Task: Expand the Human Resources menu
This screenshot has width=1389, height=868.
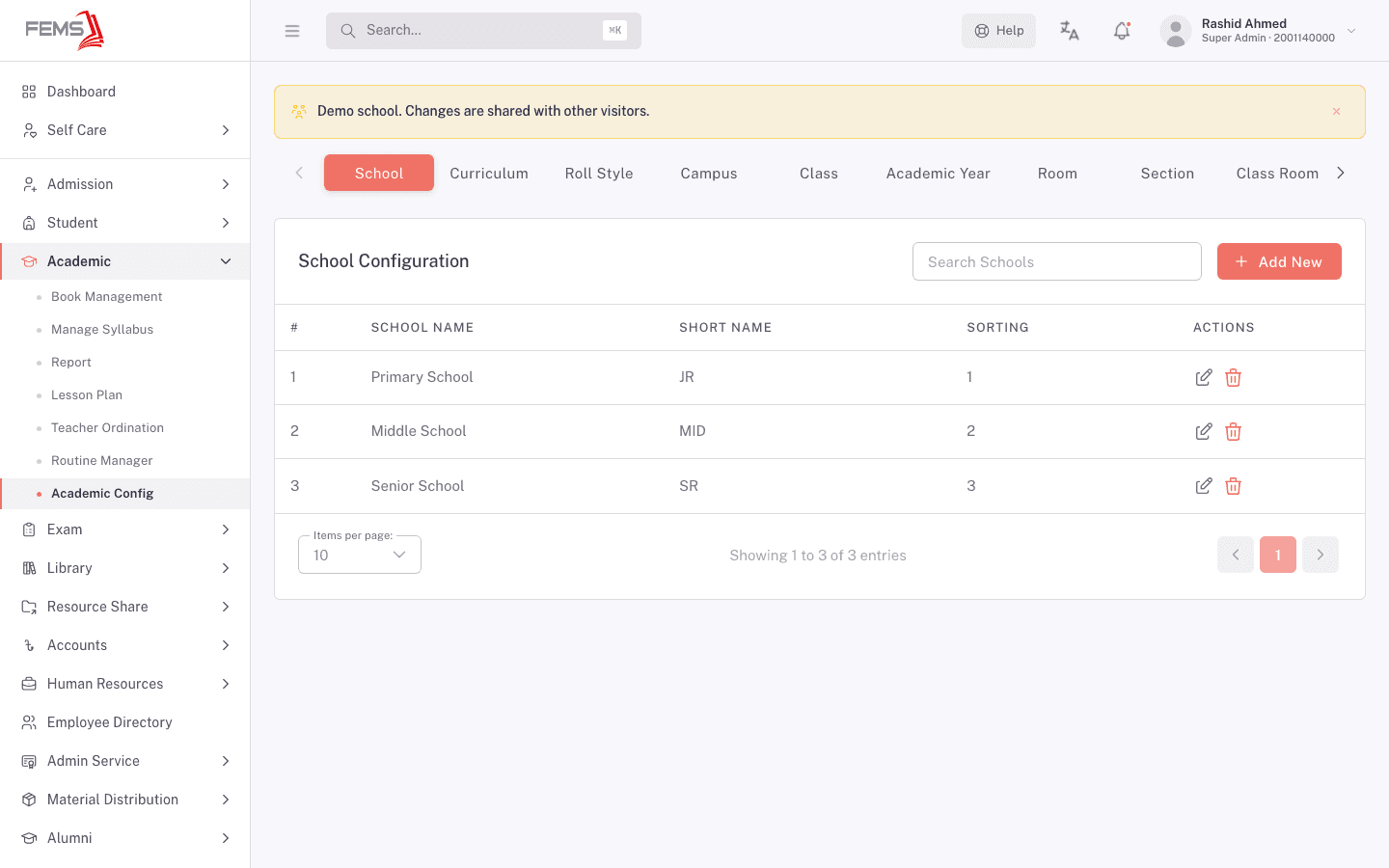Action: tap(125, 684)
